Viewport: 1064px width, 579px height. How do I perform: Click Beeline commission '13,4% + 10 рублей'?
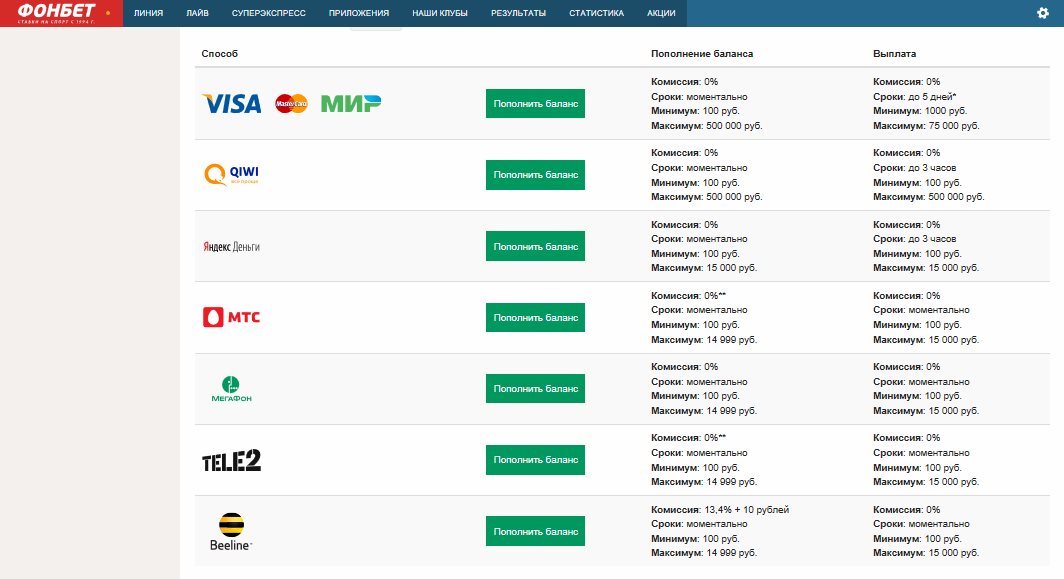point(746,510)
